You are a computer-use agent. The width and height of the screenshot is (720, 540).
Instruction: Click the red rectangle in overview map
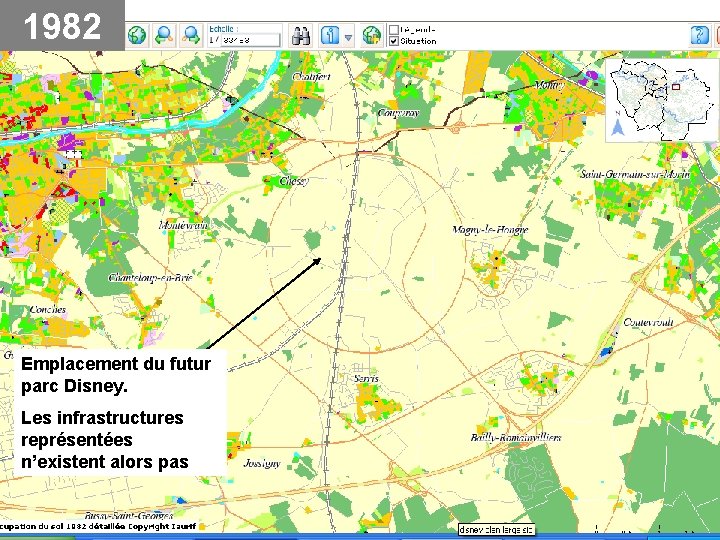coord(675,86)
